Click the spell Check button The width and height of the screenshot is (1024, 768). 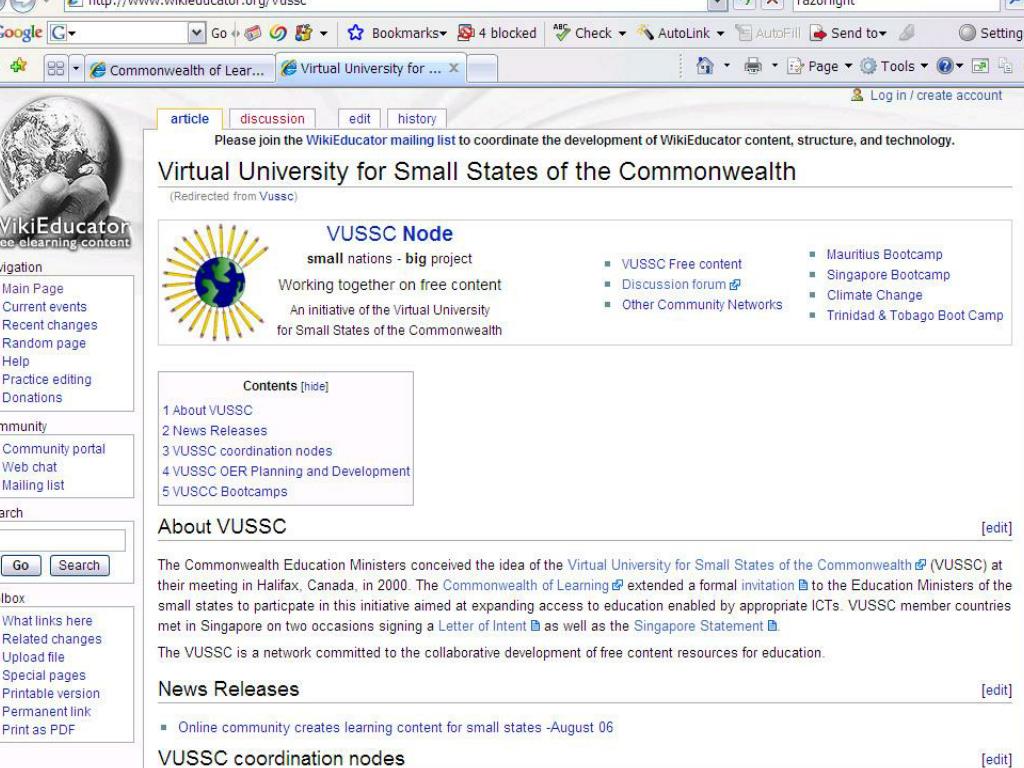pyautogui.click(x=582, y=33)
